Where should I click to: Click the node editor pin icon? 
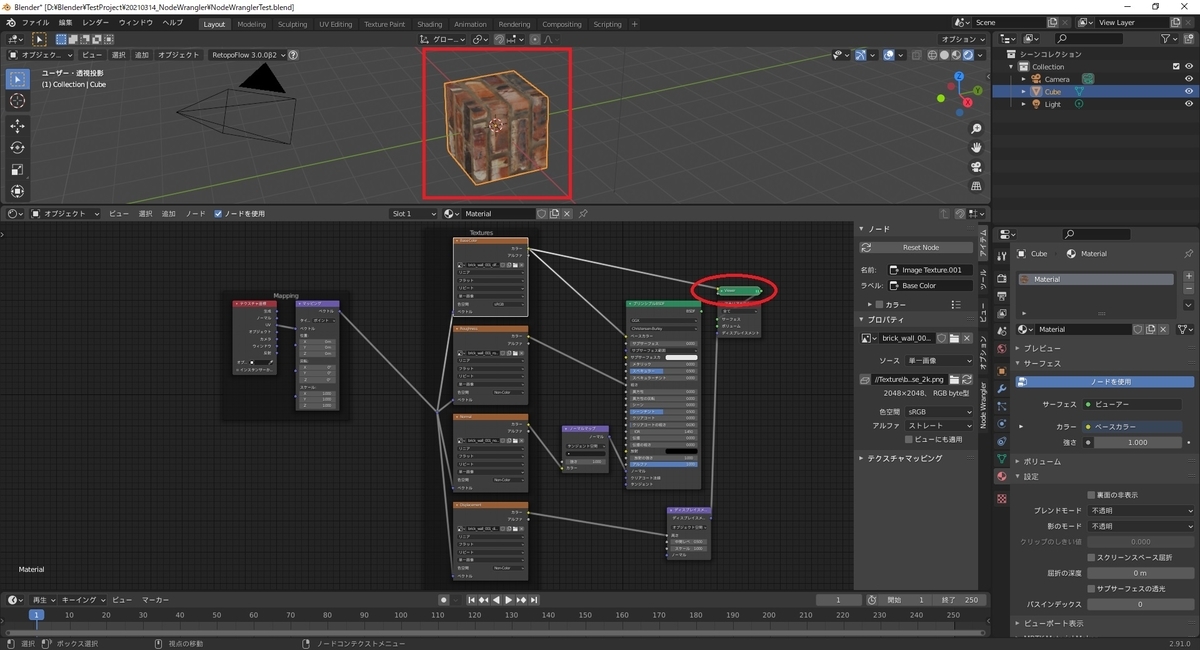(583, 213)
